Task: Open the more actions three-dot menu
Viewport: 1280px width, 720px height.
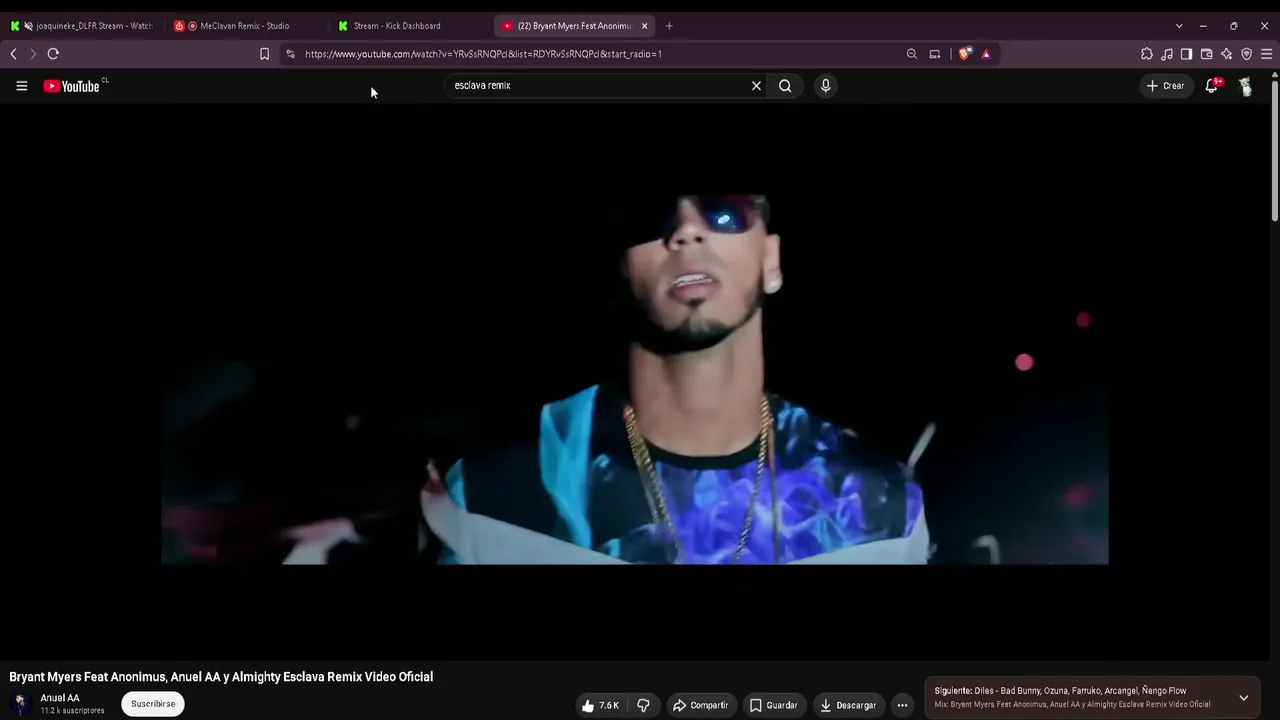Action: tap(902, 705)
